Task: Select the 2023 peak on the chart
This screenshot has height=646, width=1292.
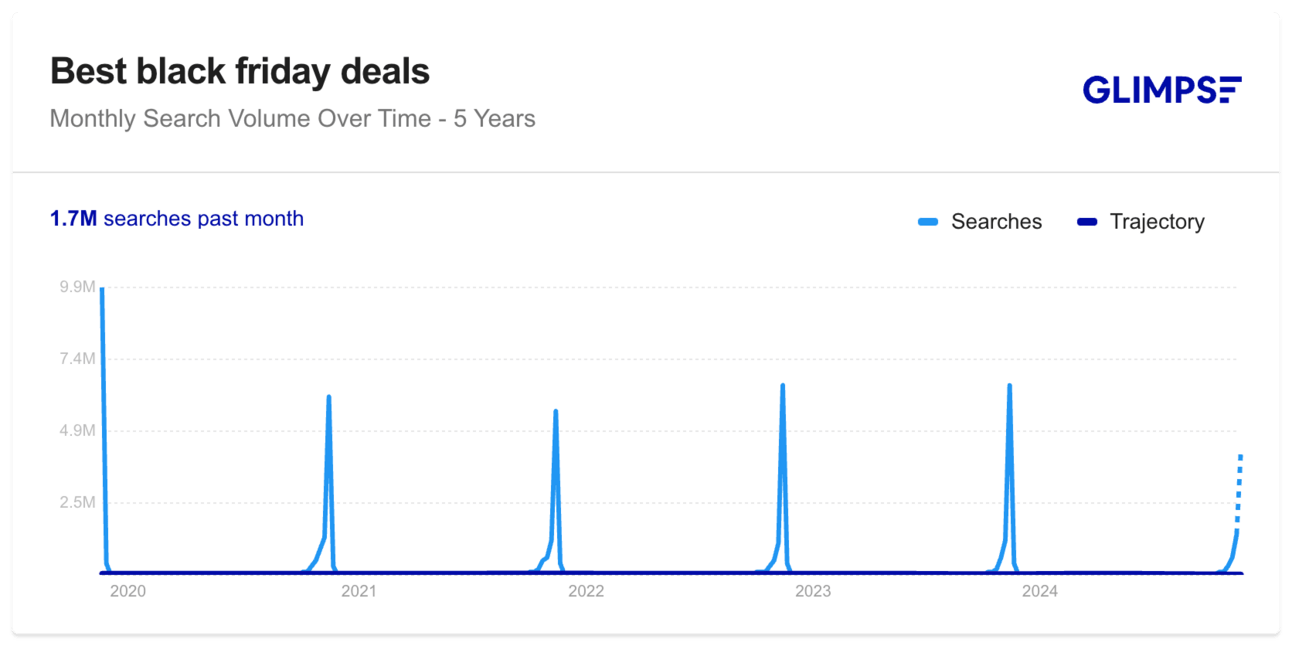Action: click(782, 386)
